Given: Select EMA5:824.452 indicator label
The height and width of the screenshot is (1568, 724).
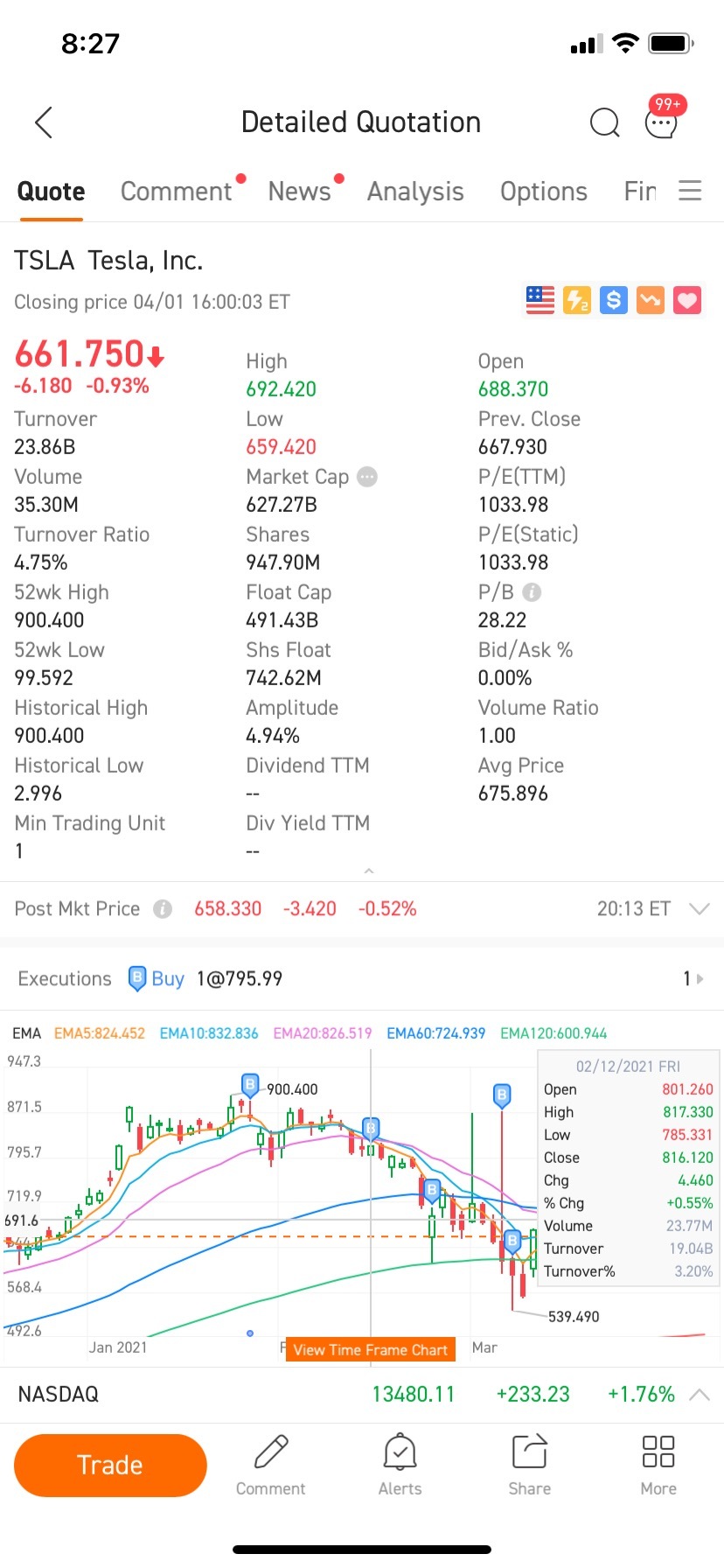Looking at the screenshot, I should pos(100,1033).
